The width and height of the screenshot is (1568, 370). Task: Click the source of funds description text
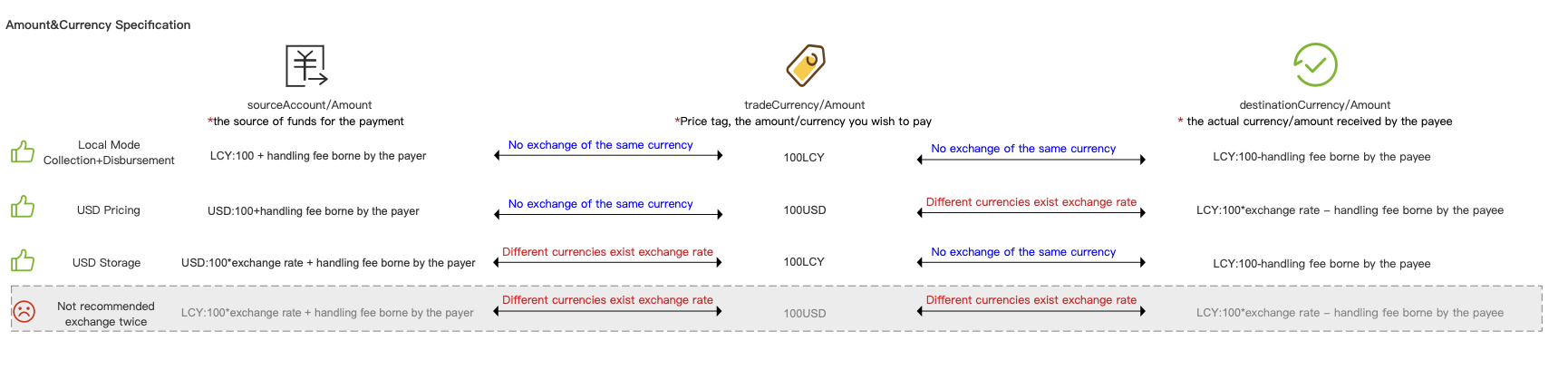306,122
